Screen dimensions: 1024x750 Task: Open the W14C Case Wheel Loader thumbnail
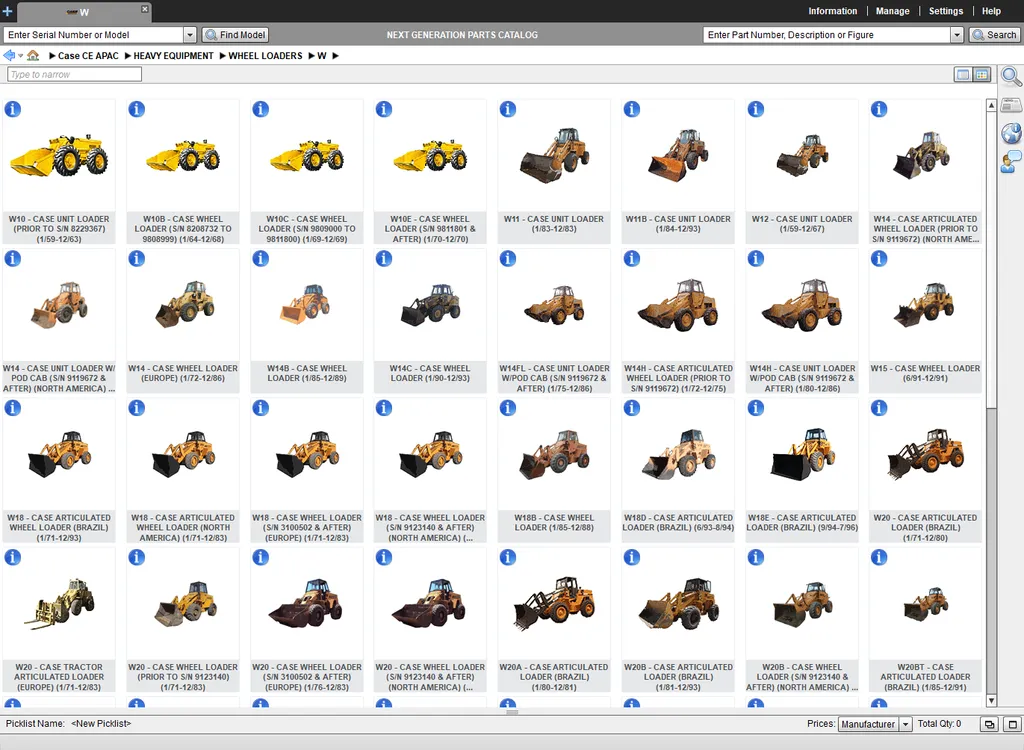430,304
